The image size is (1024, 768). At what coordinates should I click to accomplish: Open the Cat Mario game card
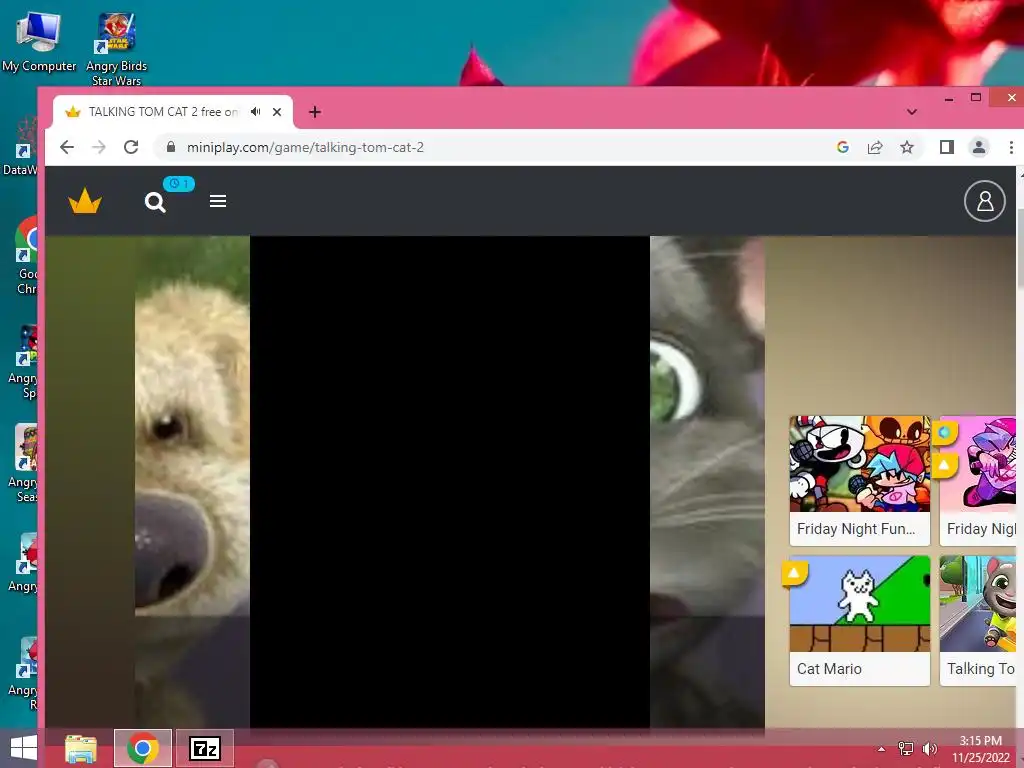pyautogui.click(x=859, y=620)
